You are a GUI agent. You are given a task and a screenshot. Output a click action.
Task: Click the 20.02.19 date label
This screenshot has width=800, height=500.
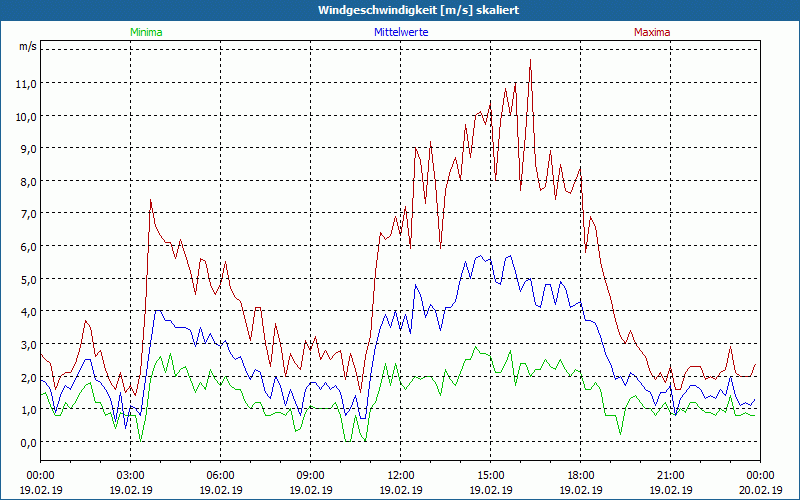(x=760, y=490)
